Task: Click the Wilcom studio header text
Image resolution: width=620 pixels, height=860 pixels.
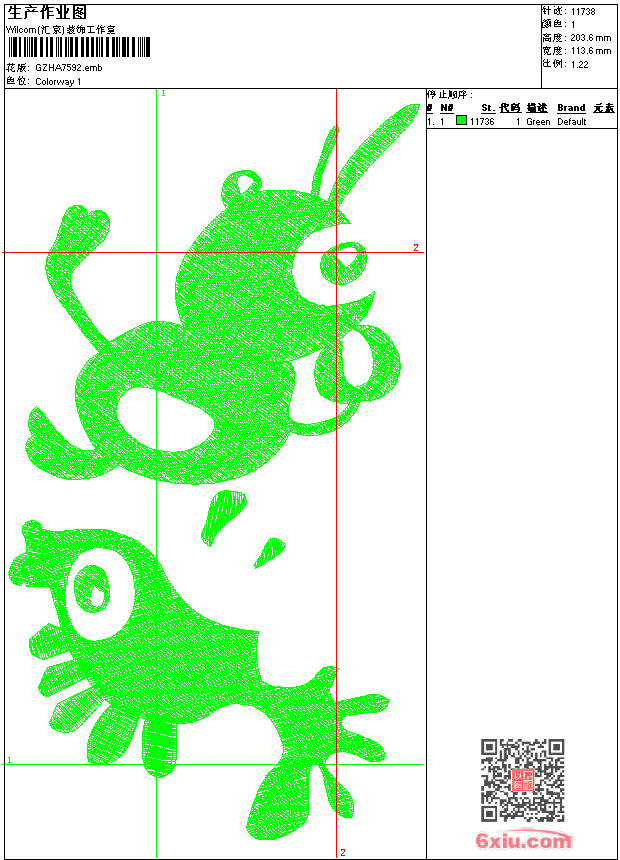Action: coord(60,30)
